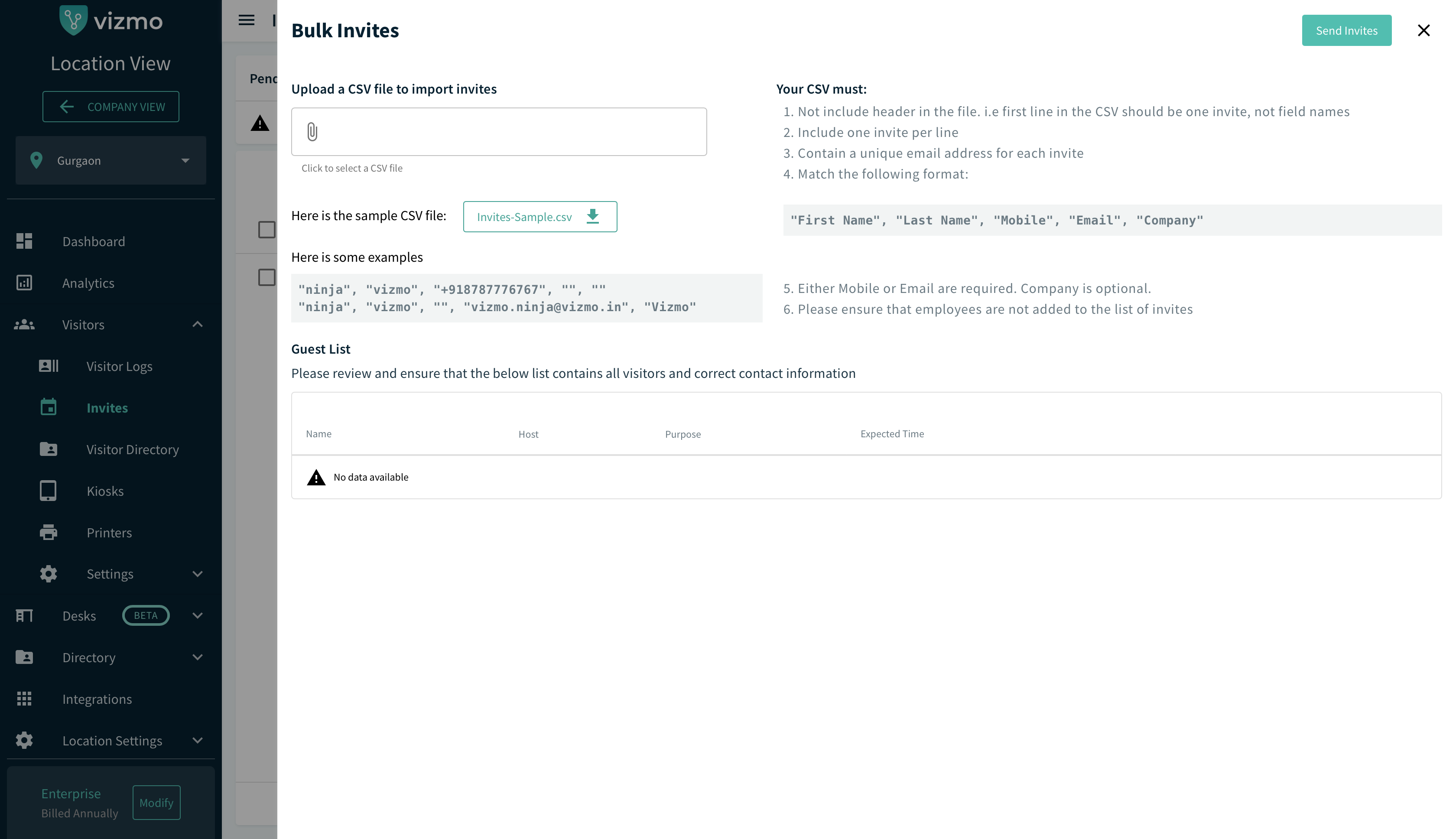Image resolution: width=1456 pixels, height=839 pixels.
Task: Click the Visitors people icon
Action: coord(24,325)
